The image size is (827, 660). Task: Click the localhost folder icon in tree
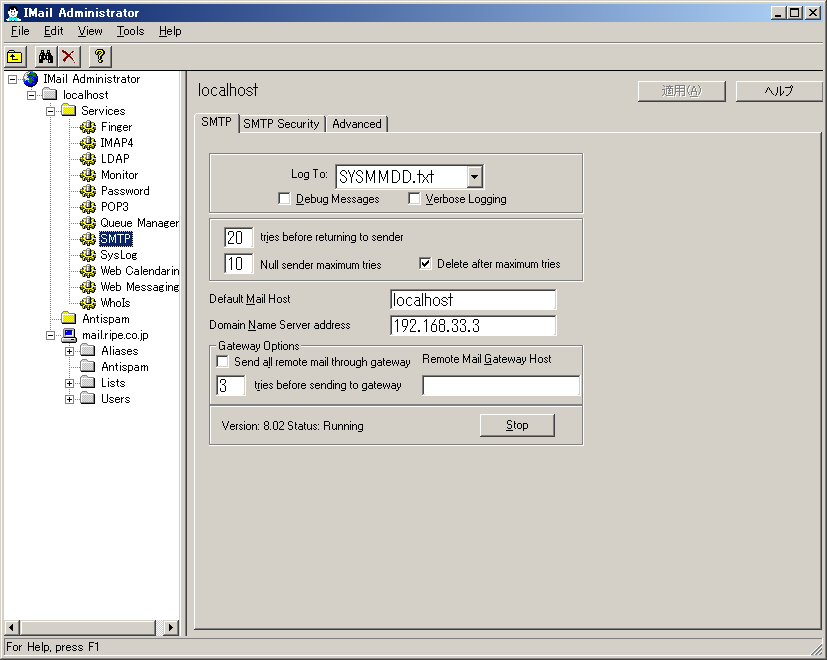coord(50,94)
